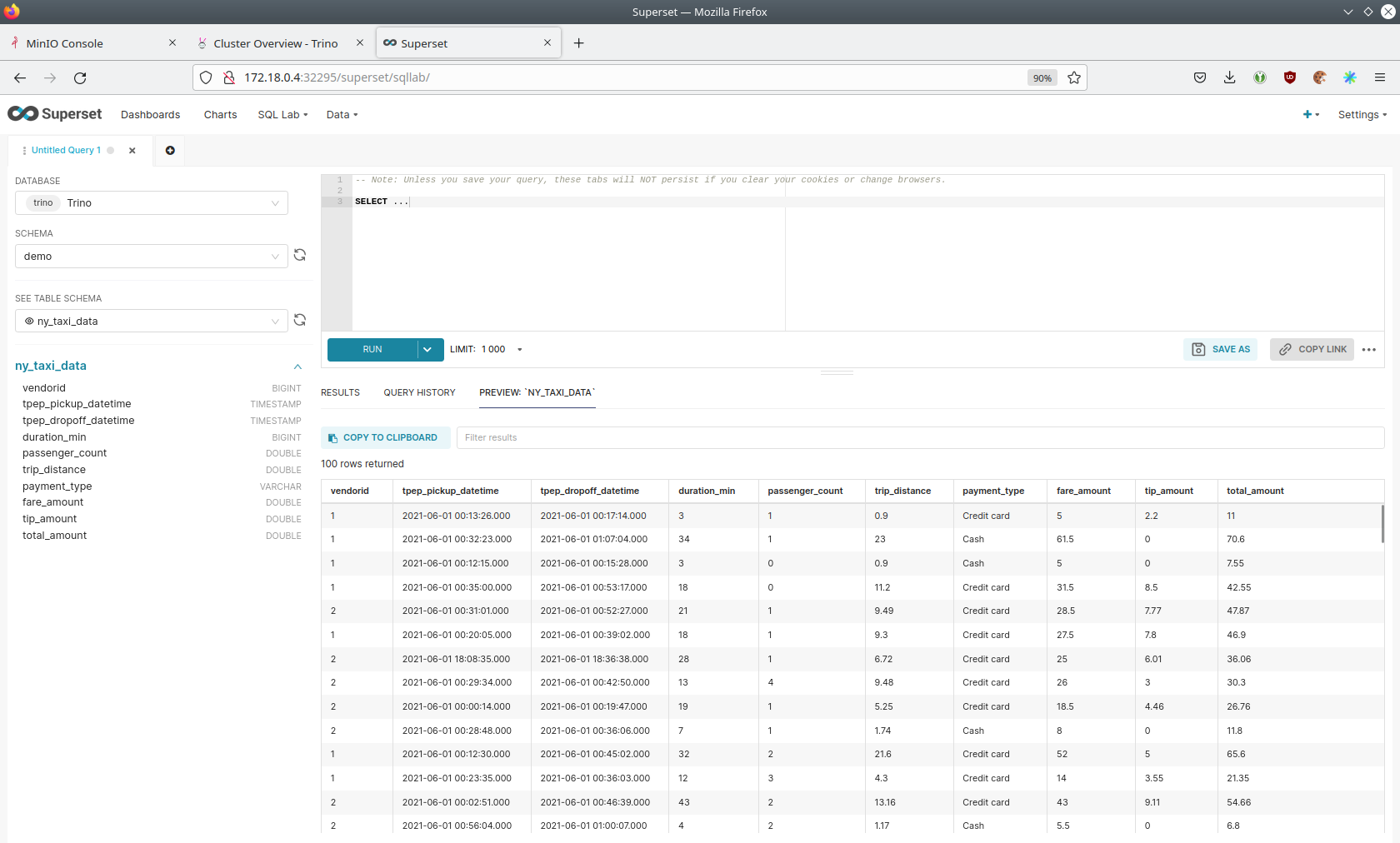
Task: Refresh the table list icon
Action: click(x=300, y=320)
